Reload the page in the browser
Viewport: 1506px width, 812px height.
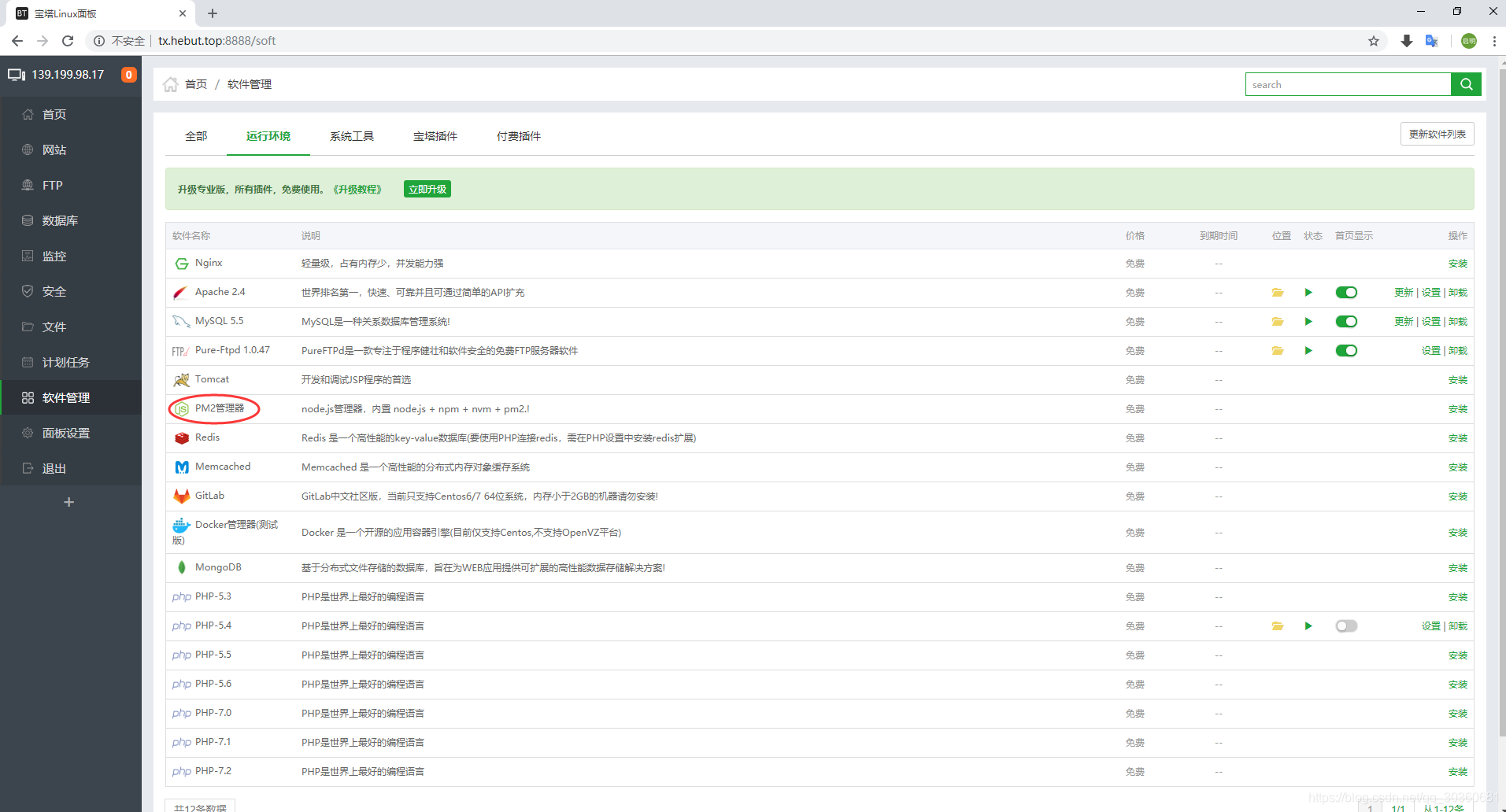(68, 41)
